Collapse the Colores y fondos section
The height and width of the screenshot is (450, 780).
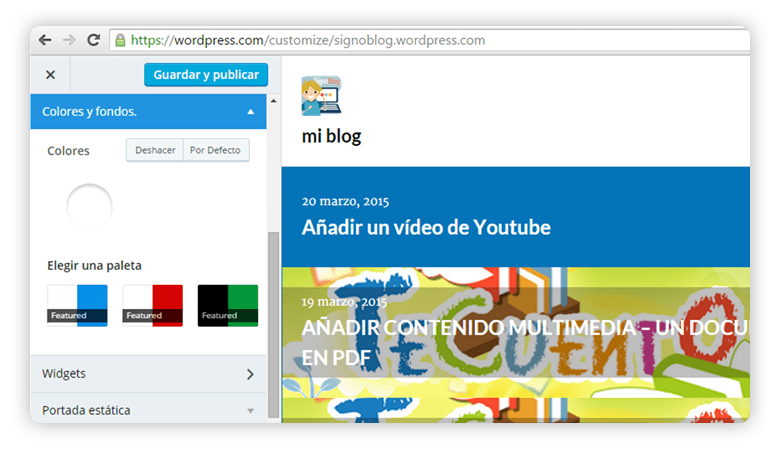pos(148,111)
